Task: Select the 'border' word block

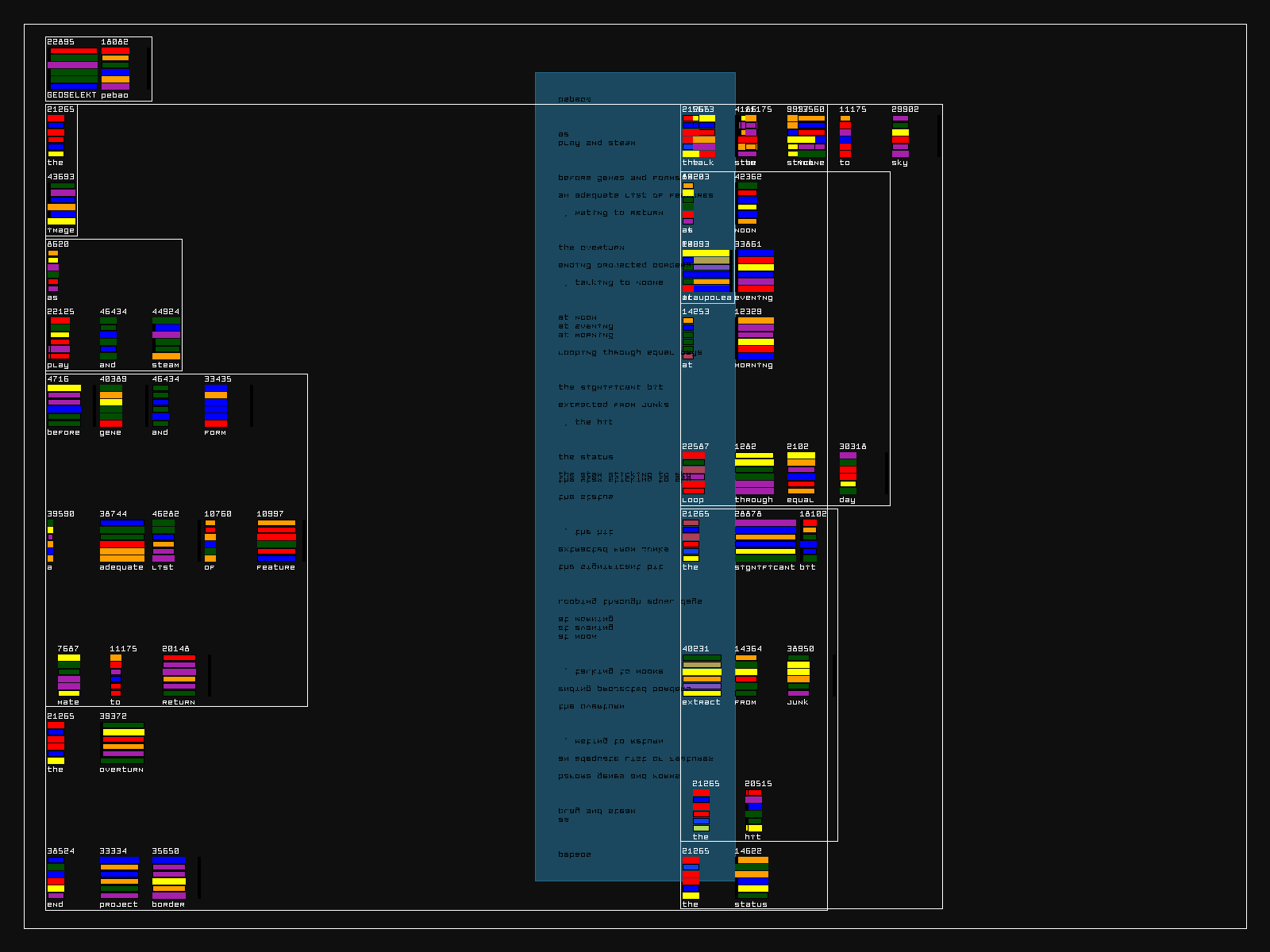Action: 168,877
